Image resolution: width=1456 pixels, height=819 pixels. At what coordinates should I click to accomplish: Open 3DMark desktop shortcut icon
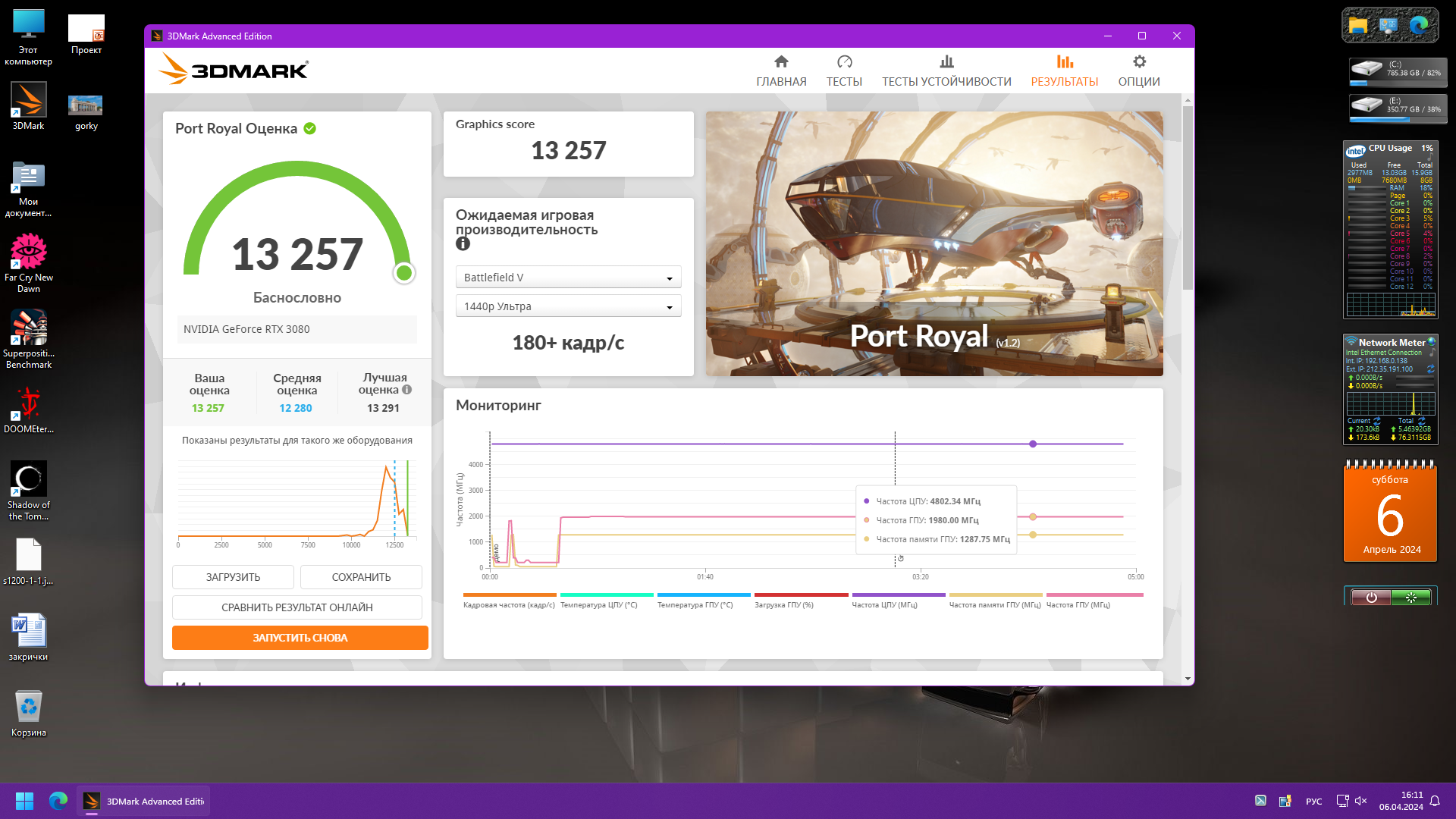tap(28, 101)
